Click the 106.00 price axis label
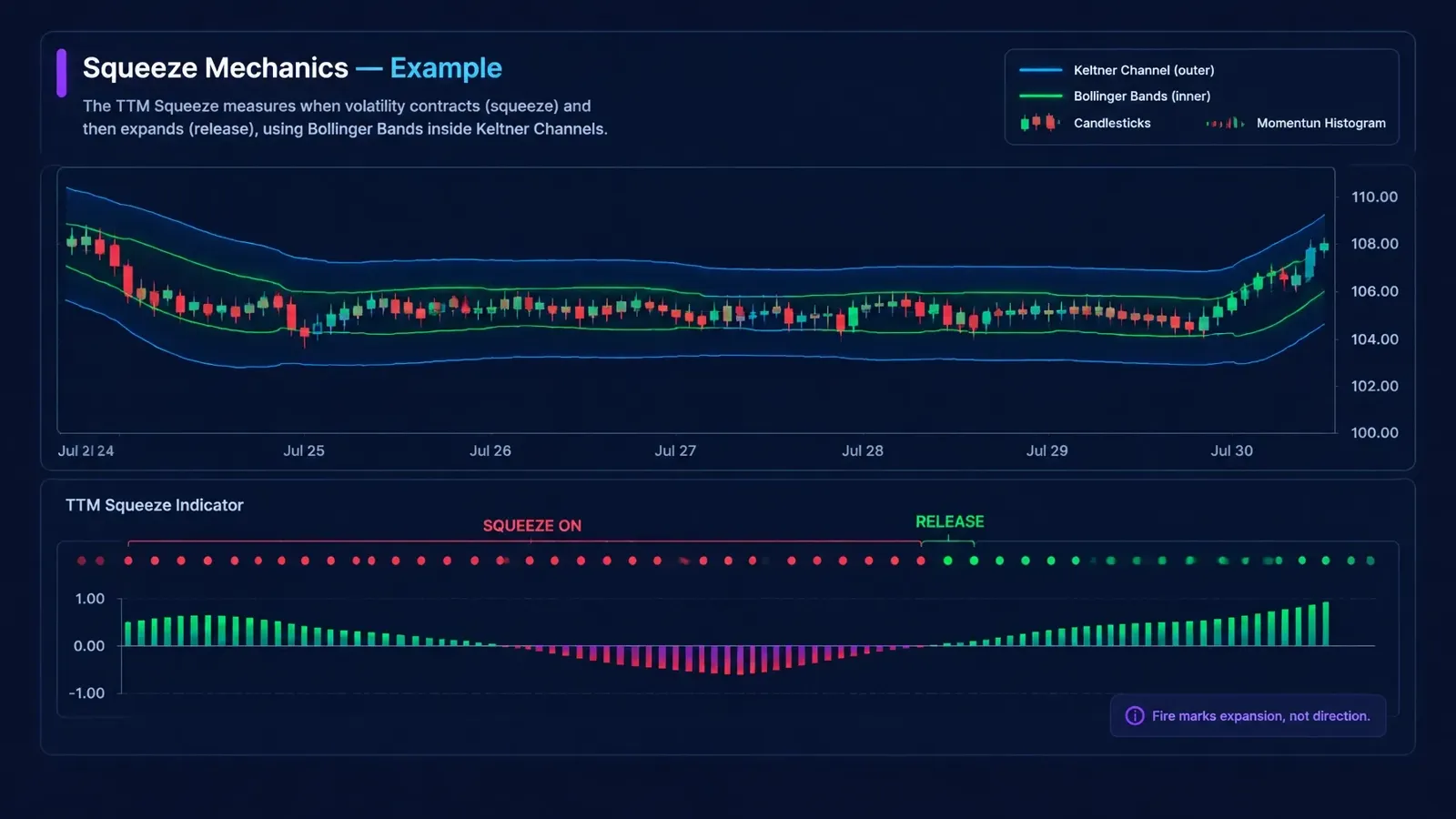The height and width of the screenshot is (819, 1456). click(1374, 291)
